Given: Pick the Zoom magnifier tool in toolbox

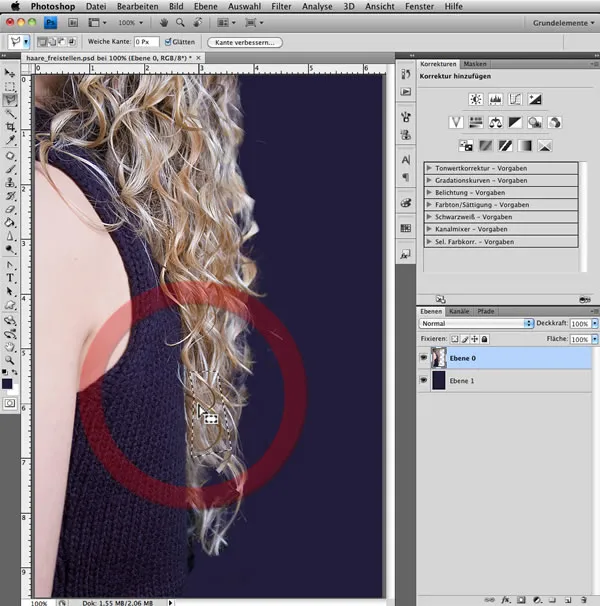Looking at the screenshot, I should tap(10, 358).
